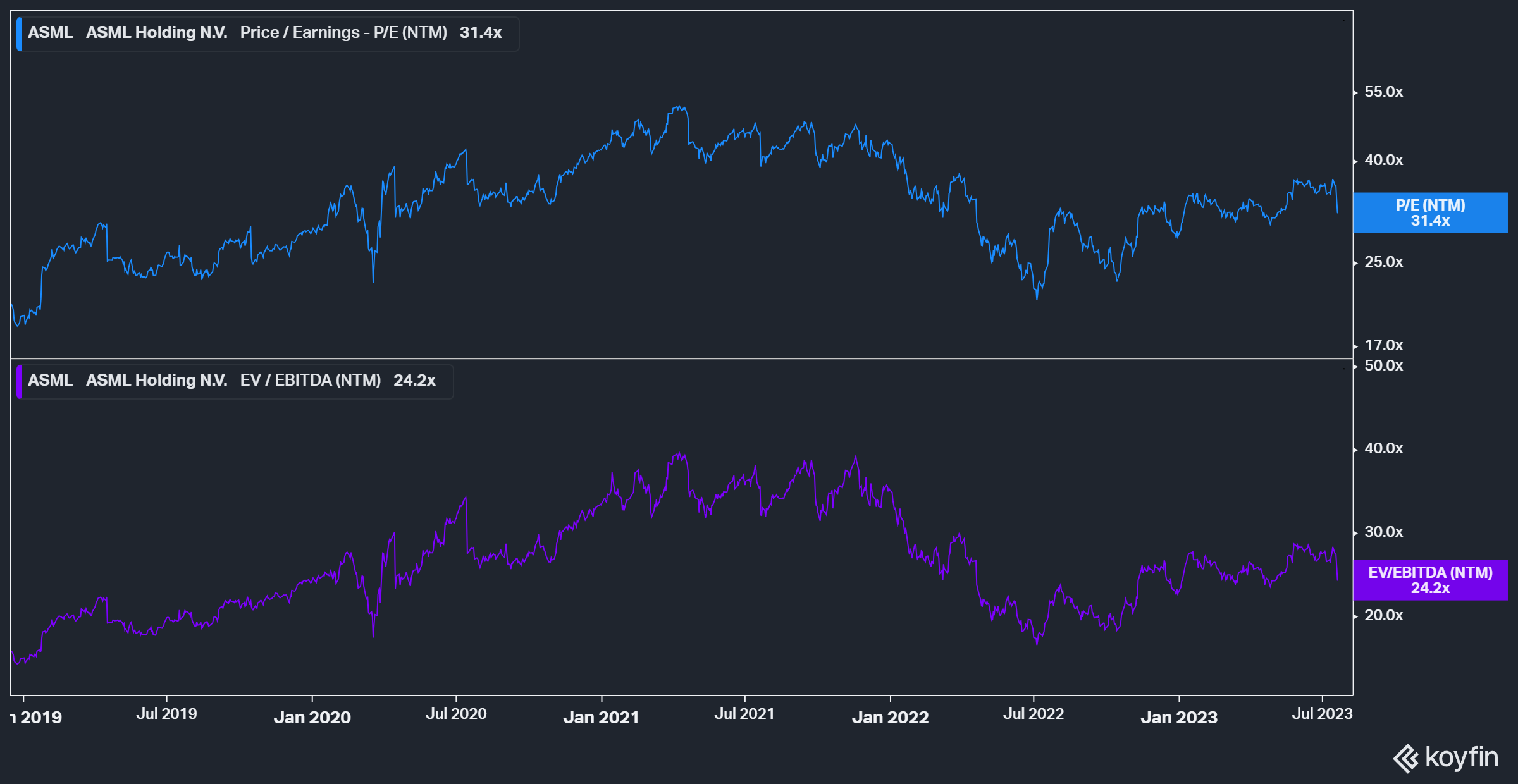Viewport: 1518px width, 784px height.
Task: Click the Jan 2021 axis label
Action: coord(602,718)
